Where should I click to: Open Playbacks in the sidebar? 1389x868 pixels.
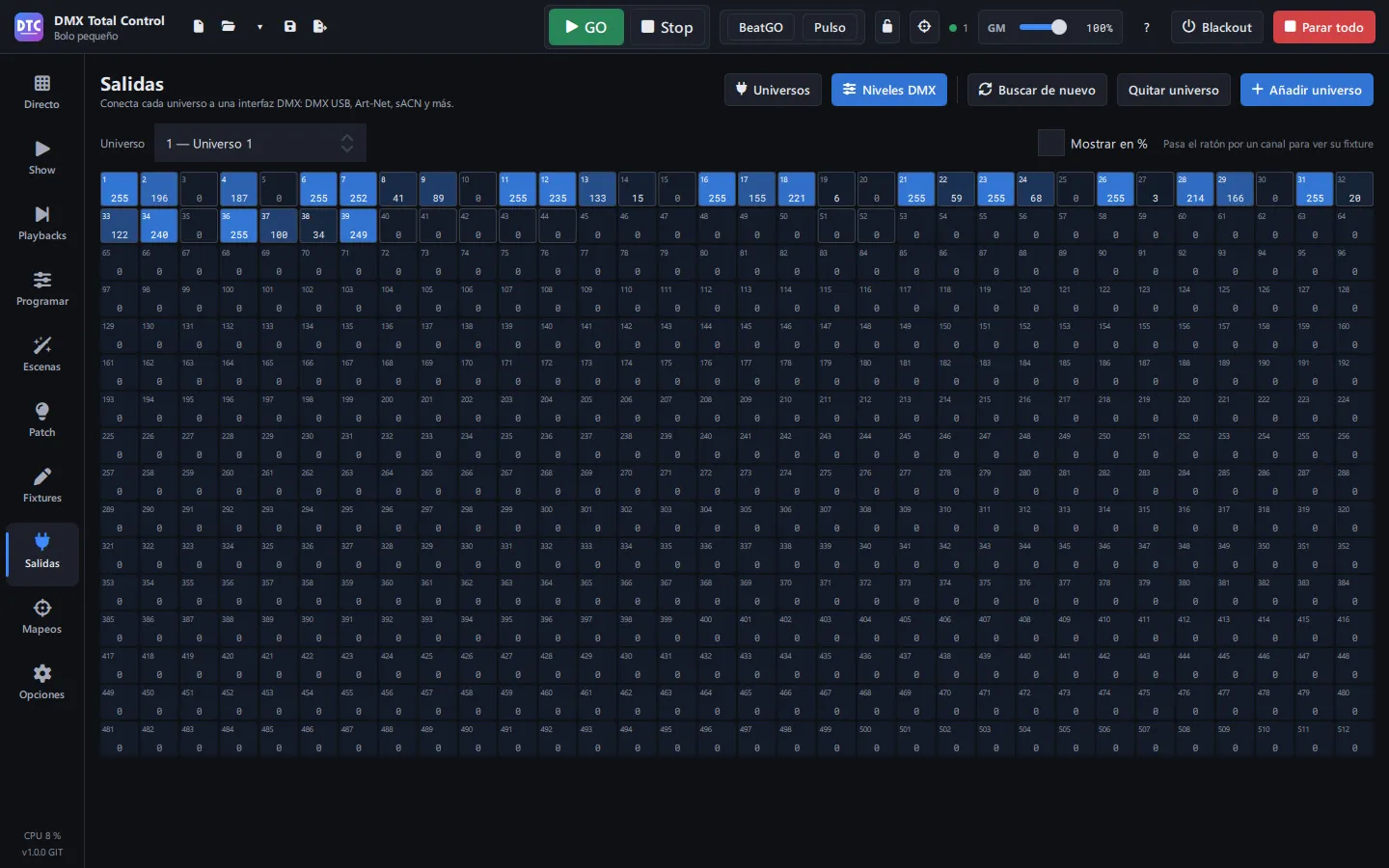[41, 224]
